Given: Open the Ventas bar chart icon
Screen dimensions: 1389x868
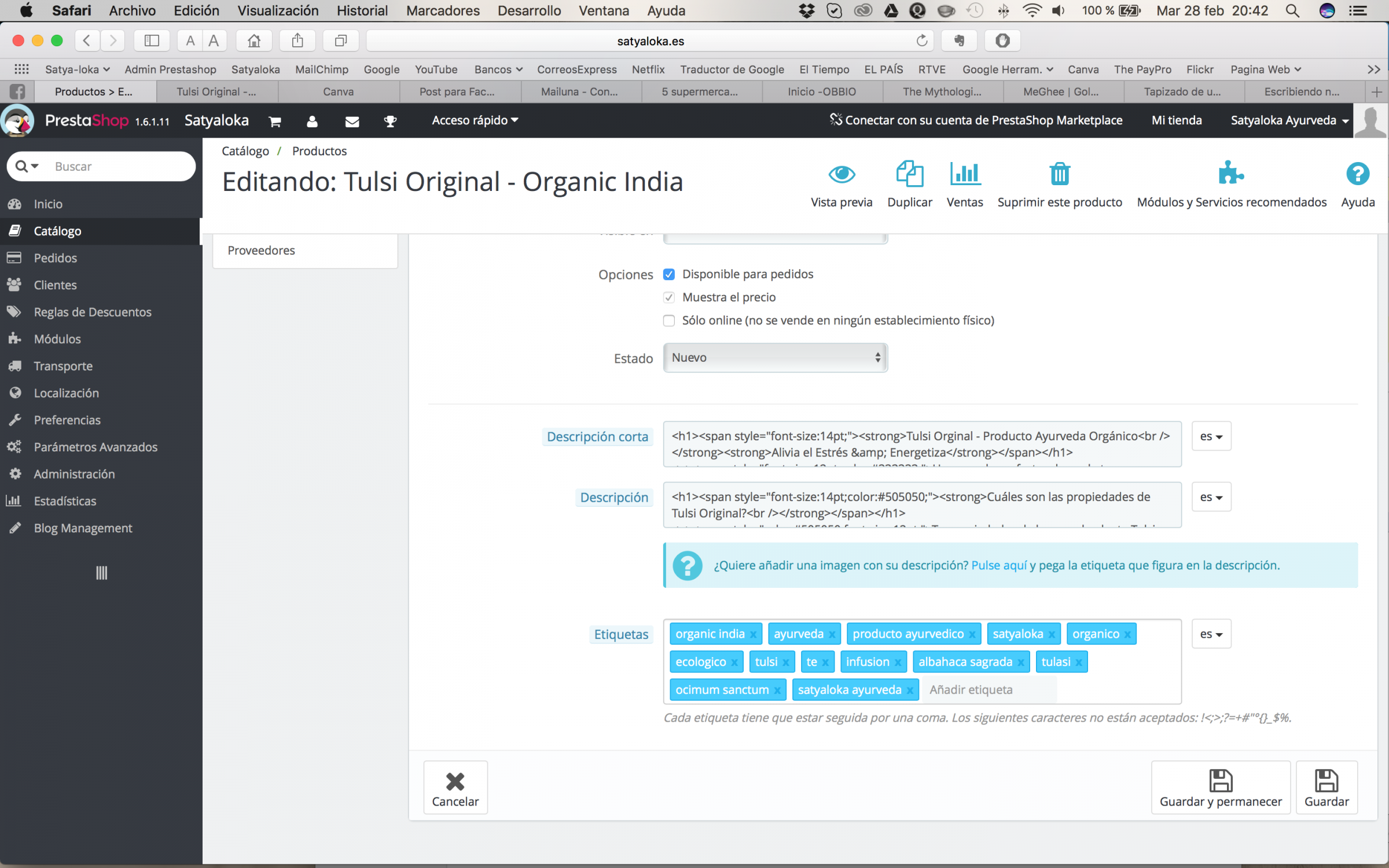Looking at the screenshot, I should 964,174.
